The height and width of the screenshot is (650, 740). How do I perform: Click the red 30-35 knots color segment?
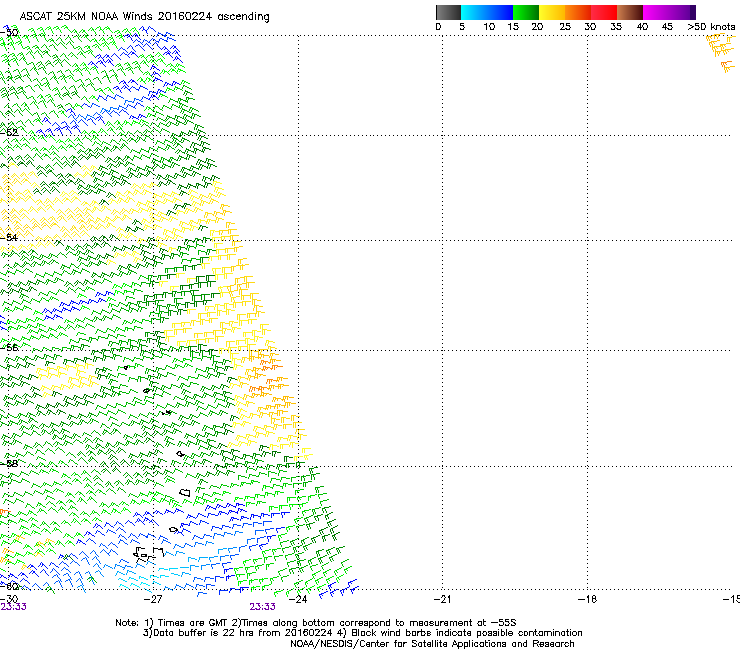click(604, 12)
